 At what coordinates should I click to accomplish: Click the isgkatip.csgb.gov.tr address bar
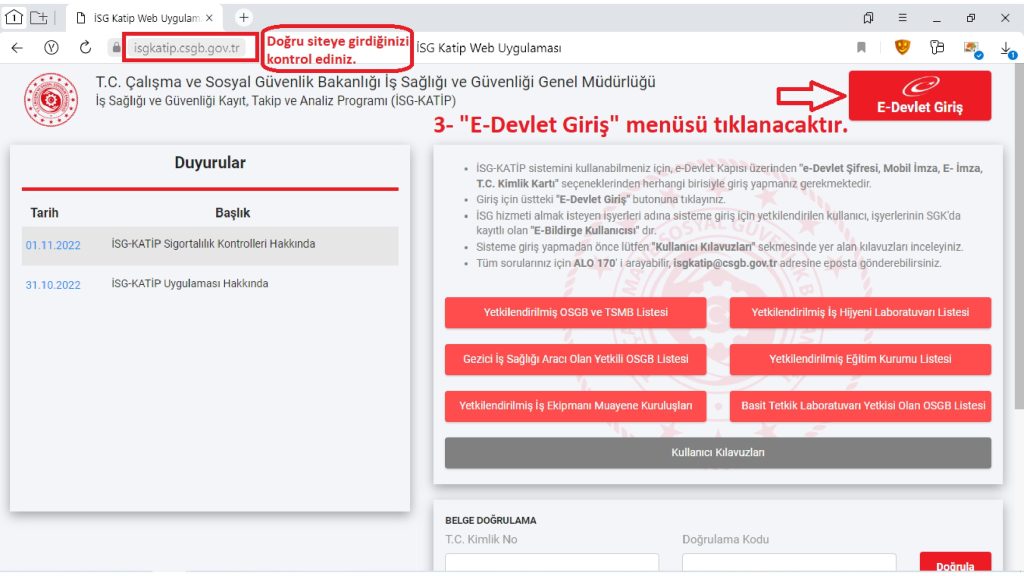(x=188, y=48)
